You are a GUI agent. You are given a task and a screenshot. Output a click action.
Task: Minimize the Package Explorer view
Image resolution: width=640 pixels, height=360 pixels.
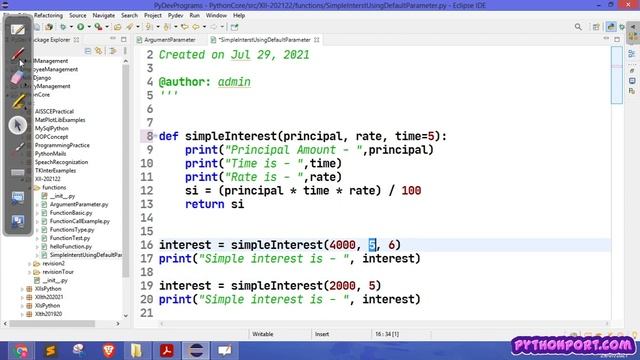(x=113, y=39)
